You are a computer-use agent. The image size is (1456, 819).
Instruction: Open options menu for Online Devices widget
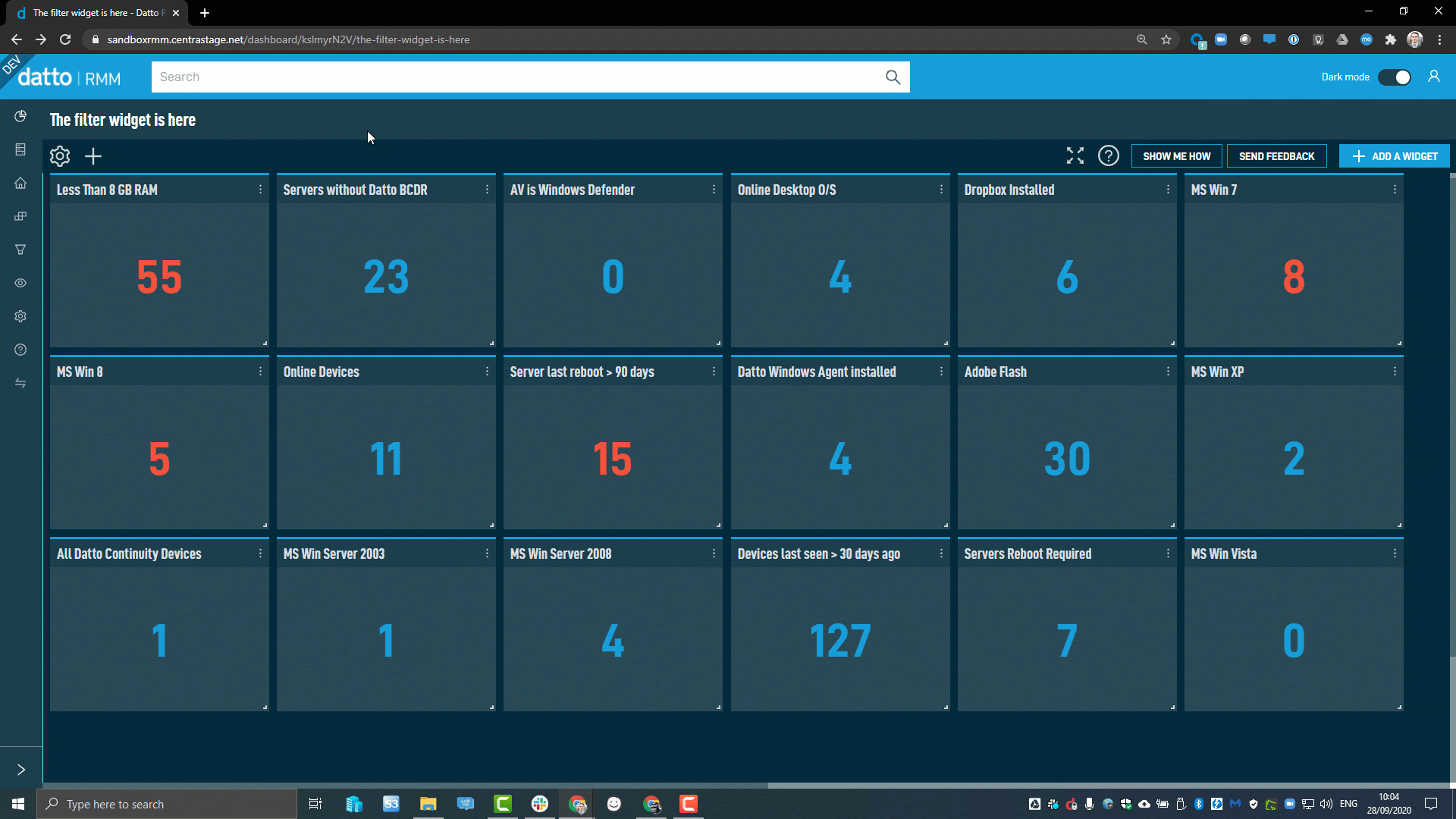(x=487, y=372)
